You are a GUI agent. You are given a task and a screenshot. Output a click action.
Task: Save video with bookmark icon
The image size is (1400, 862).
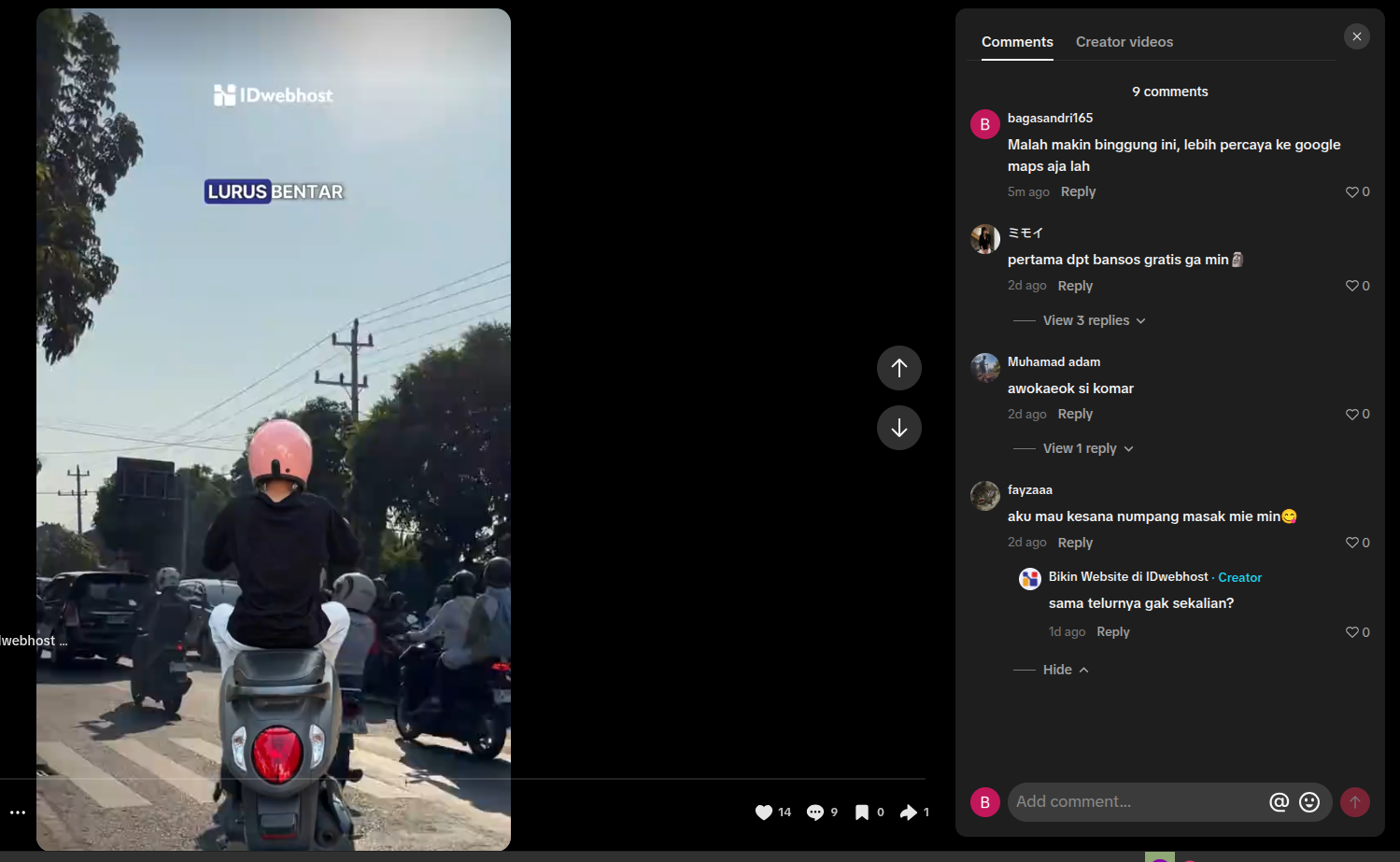(x=862, y=813)
